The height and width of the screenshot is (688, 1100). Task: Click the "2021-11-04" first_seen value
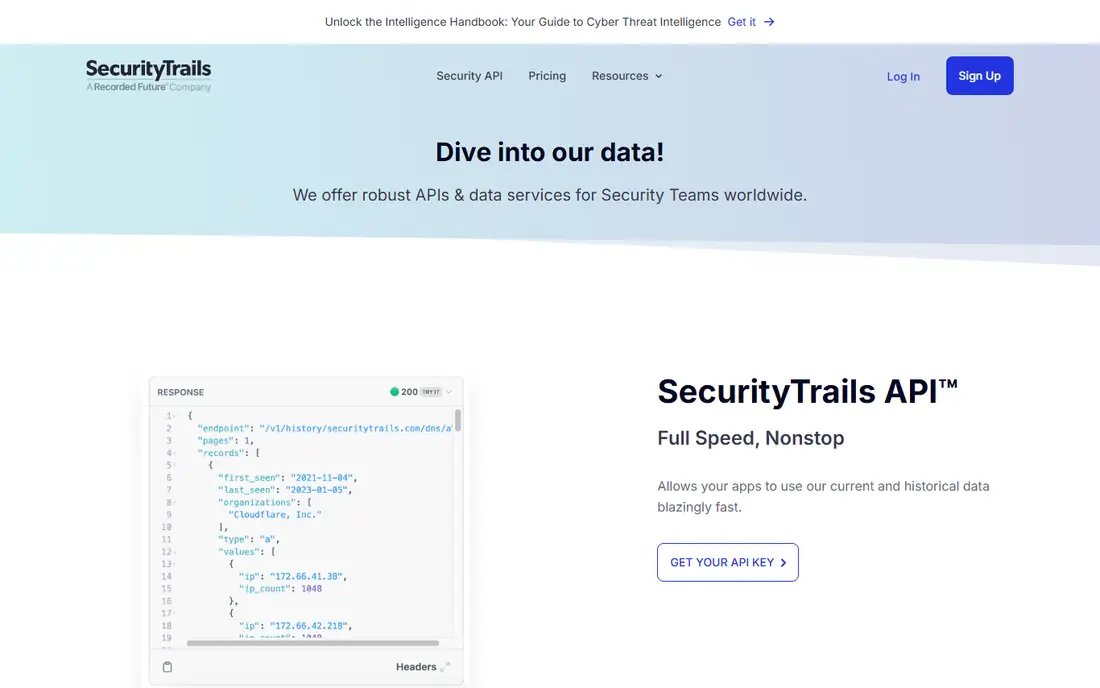click(322, 478)
